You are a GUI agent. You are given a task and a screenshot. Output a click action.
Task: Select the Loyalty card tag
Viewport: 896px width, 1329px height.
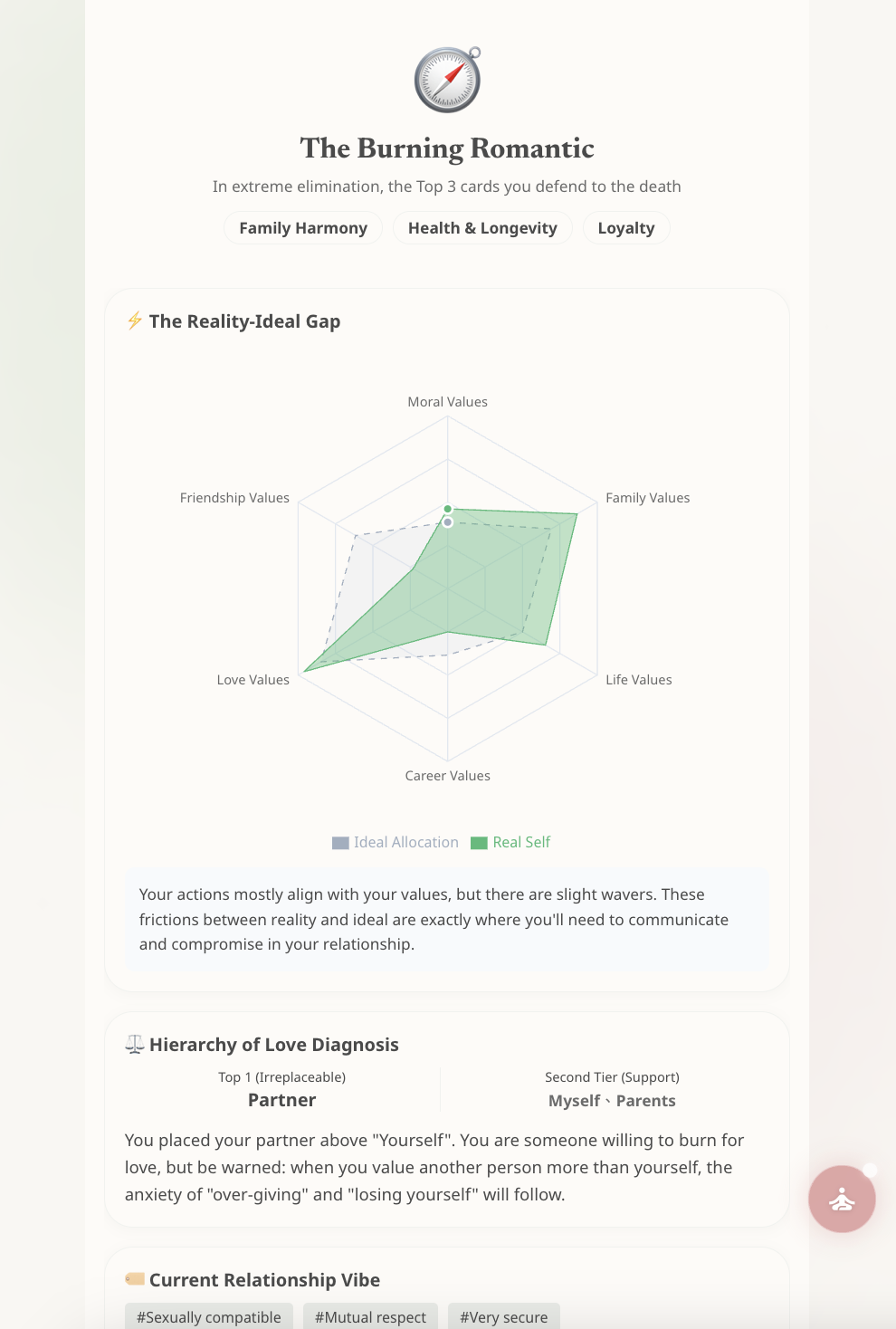625,228
